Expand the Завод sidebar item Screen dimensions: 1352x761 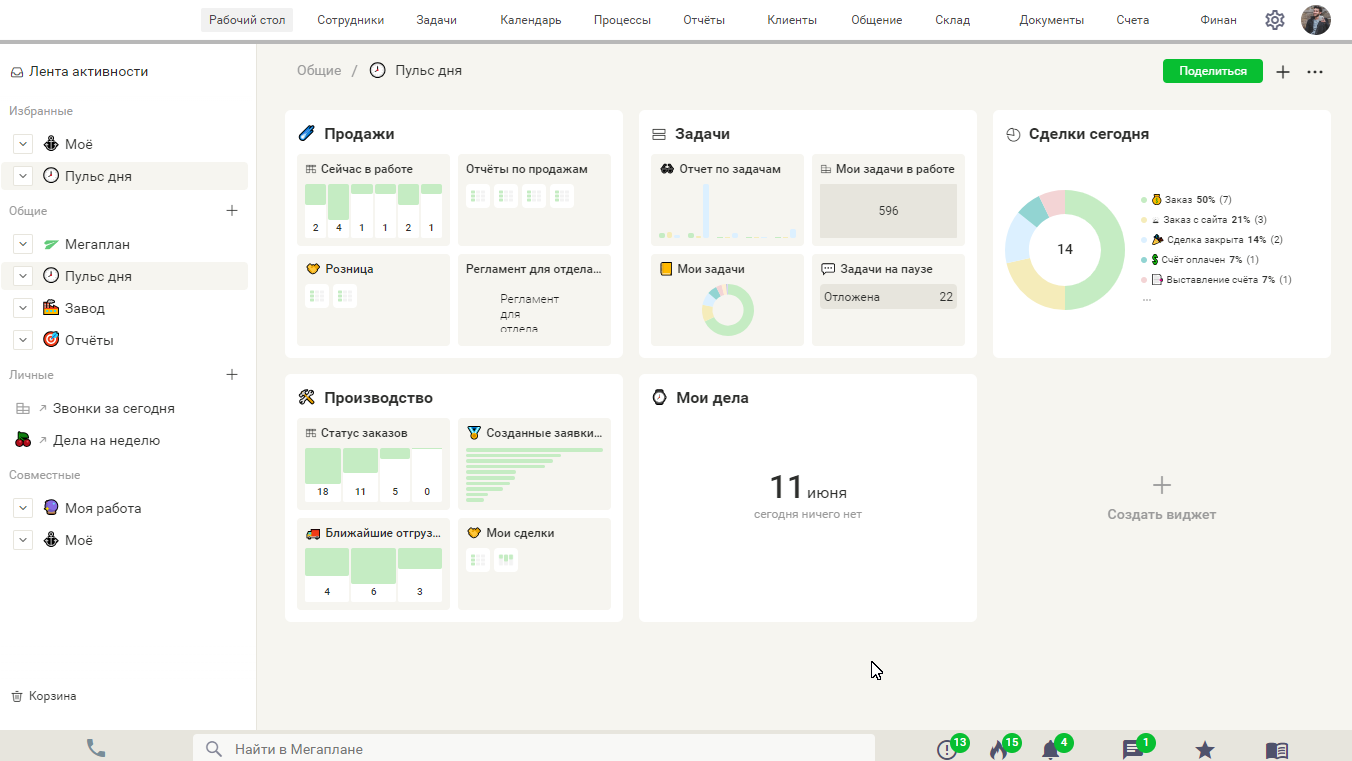coord(24,308)
